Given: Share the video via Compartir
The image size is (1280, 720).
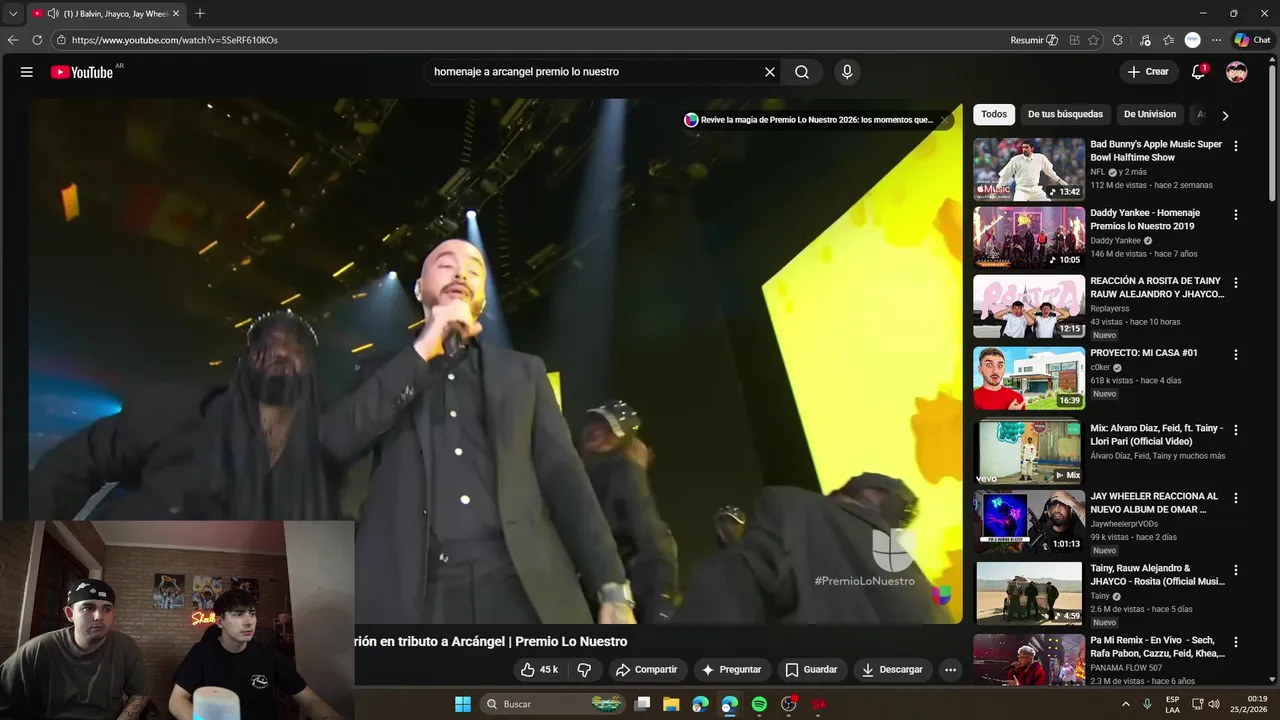Looking at the screenshot, I should click(x=646, y=670).
